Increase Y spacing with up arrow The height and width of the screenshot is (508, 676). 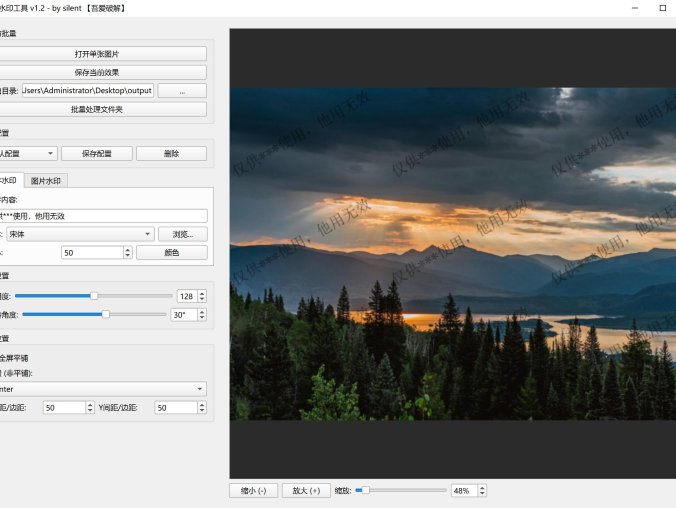coord(202,405)
